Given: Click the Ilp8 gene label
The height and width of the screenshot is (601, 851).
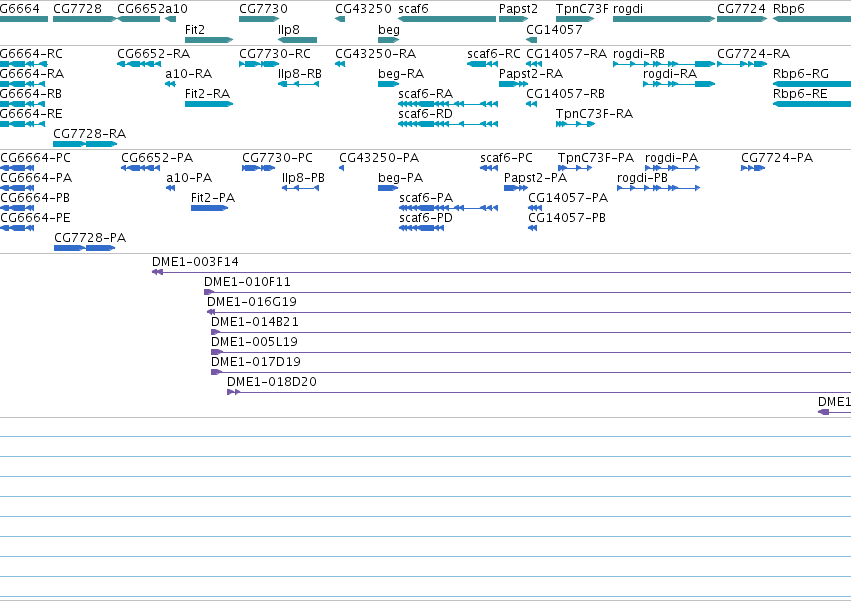Looking at the screenshot, I should [x=289, y=29].
